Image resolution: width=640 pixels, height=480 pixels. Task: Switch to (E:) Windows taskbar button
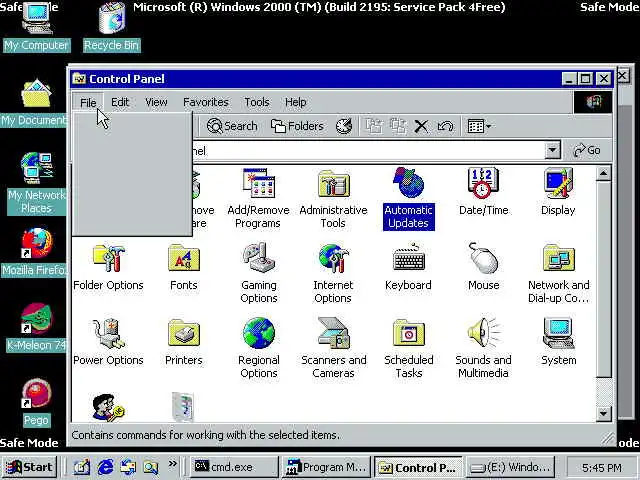510,467
